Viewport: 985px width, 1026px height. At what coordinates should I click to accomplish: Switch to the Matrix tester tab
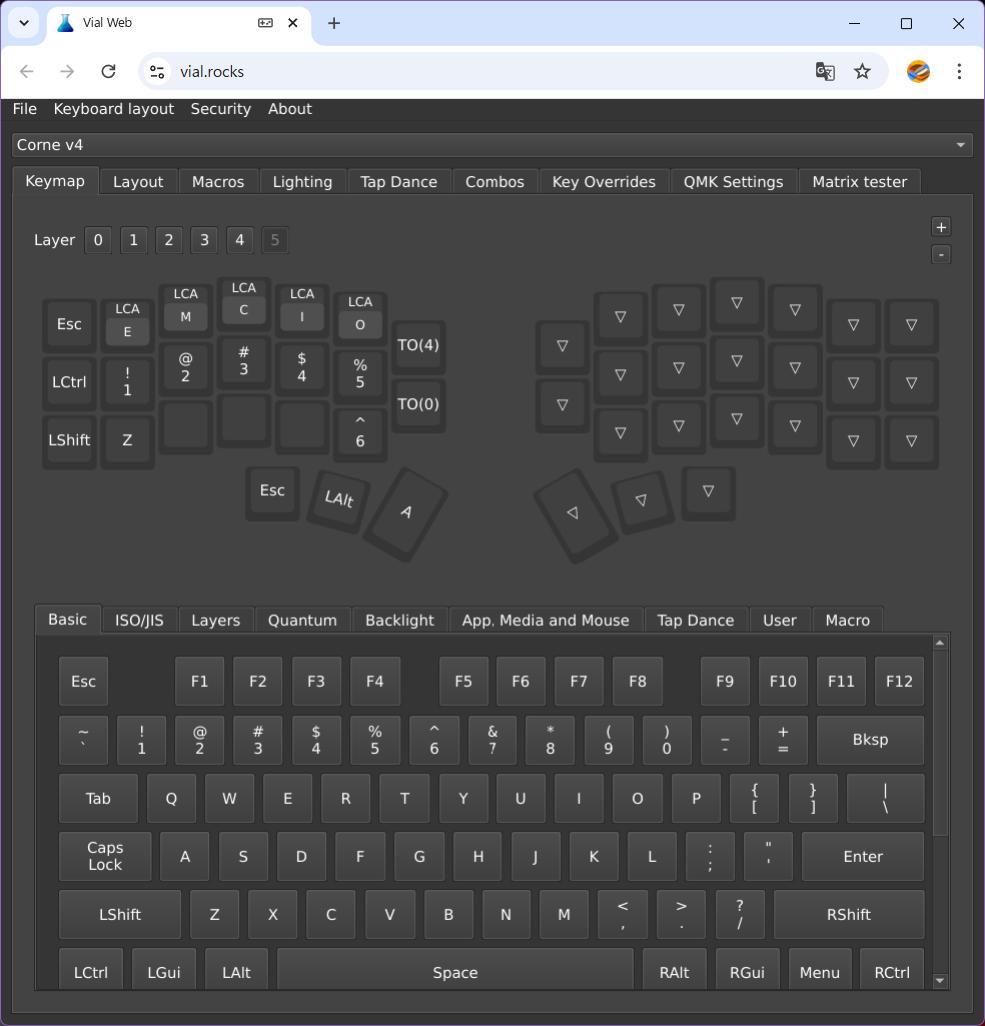[x=860, y=182]
